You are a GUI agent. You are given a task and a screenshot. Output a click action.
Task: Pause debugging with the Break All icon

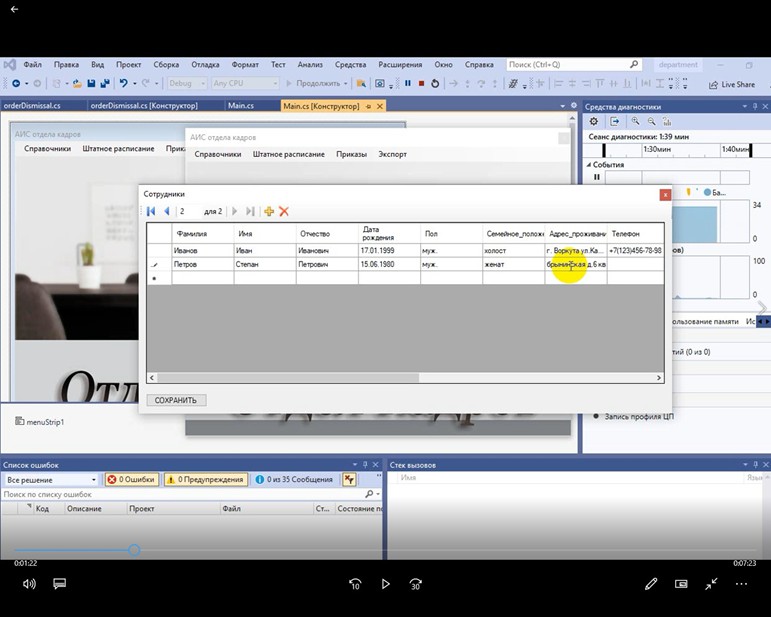pos(408,84)
